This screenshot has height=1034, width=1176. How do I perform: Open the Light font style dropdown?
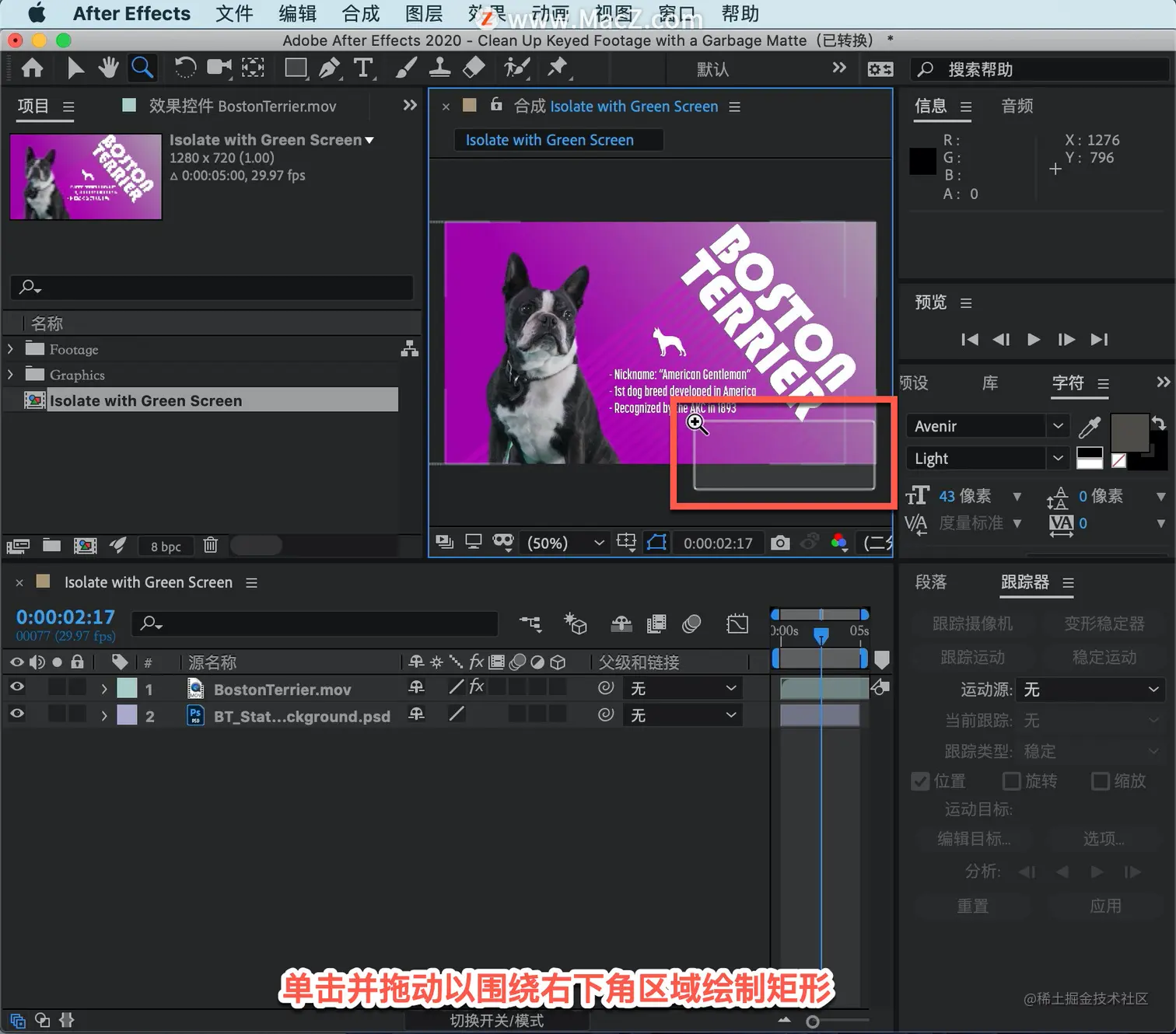[986, 459]
